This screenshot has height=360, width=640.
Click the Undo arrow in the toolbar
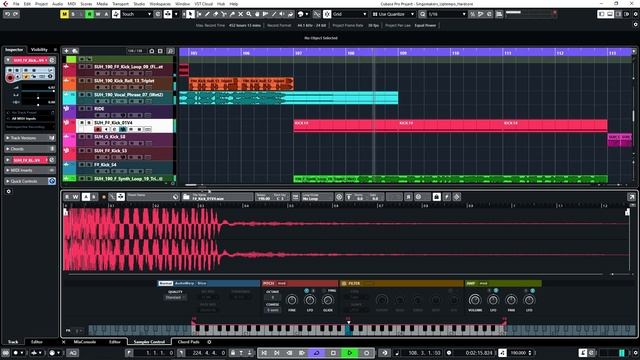(x=7, y=14)
